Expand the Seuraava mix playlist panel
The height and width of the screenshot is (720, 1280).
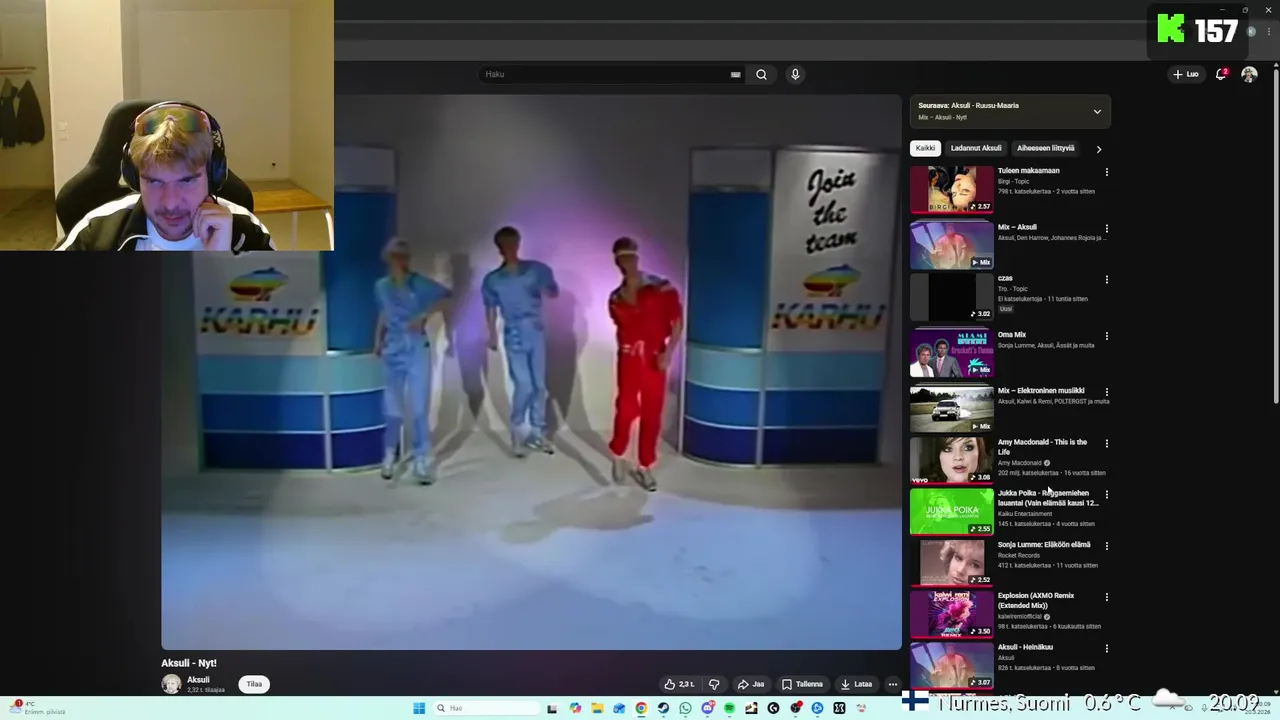1097,111
